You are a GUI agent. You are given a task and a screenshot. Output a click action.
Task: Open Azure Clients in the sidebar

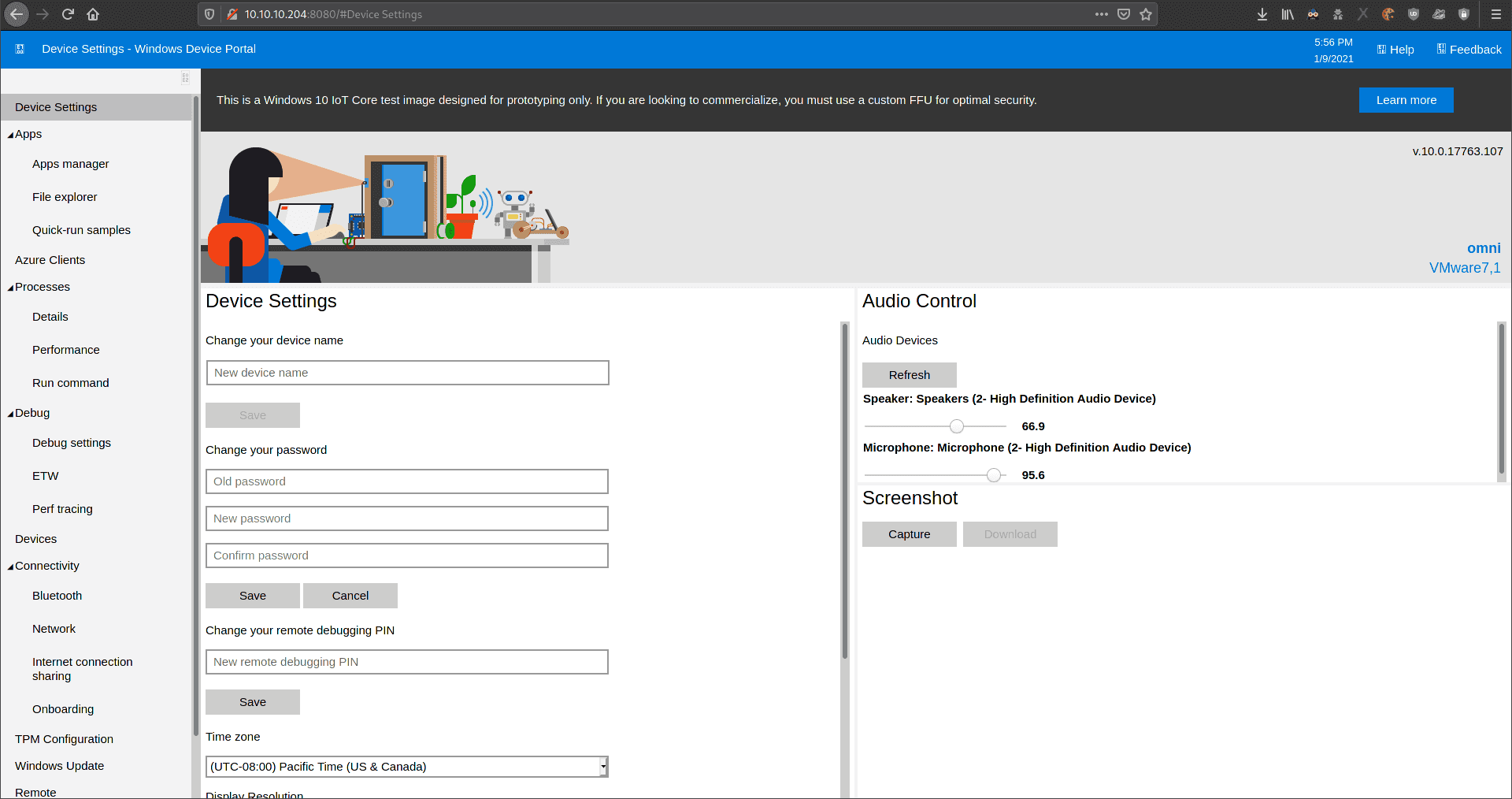coord(50,260)
